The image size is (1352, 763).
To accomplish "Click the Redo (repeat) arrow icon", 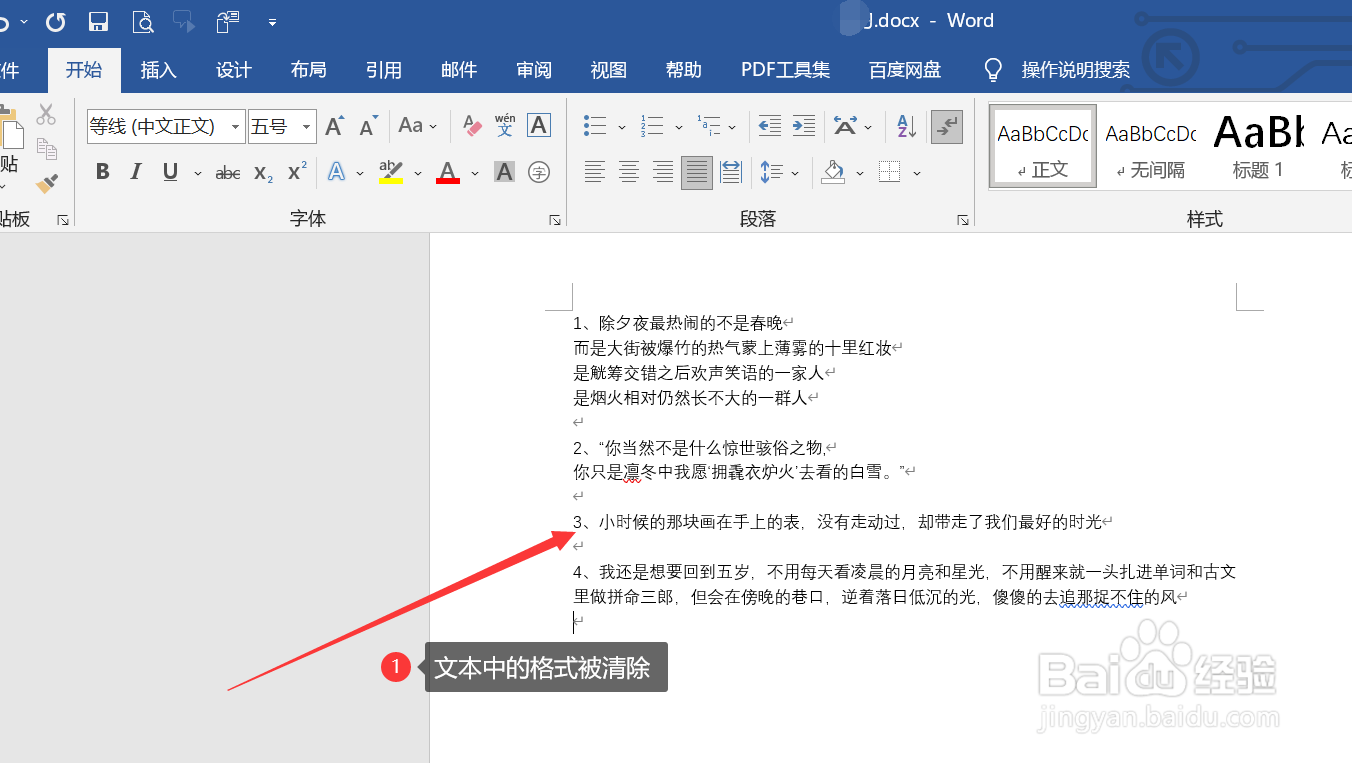I will click(56, 21).
